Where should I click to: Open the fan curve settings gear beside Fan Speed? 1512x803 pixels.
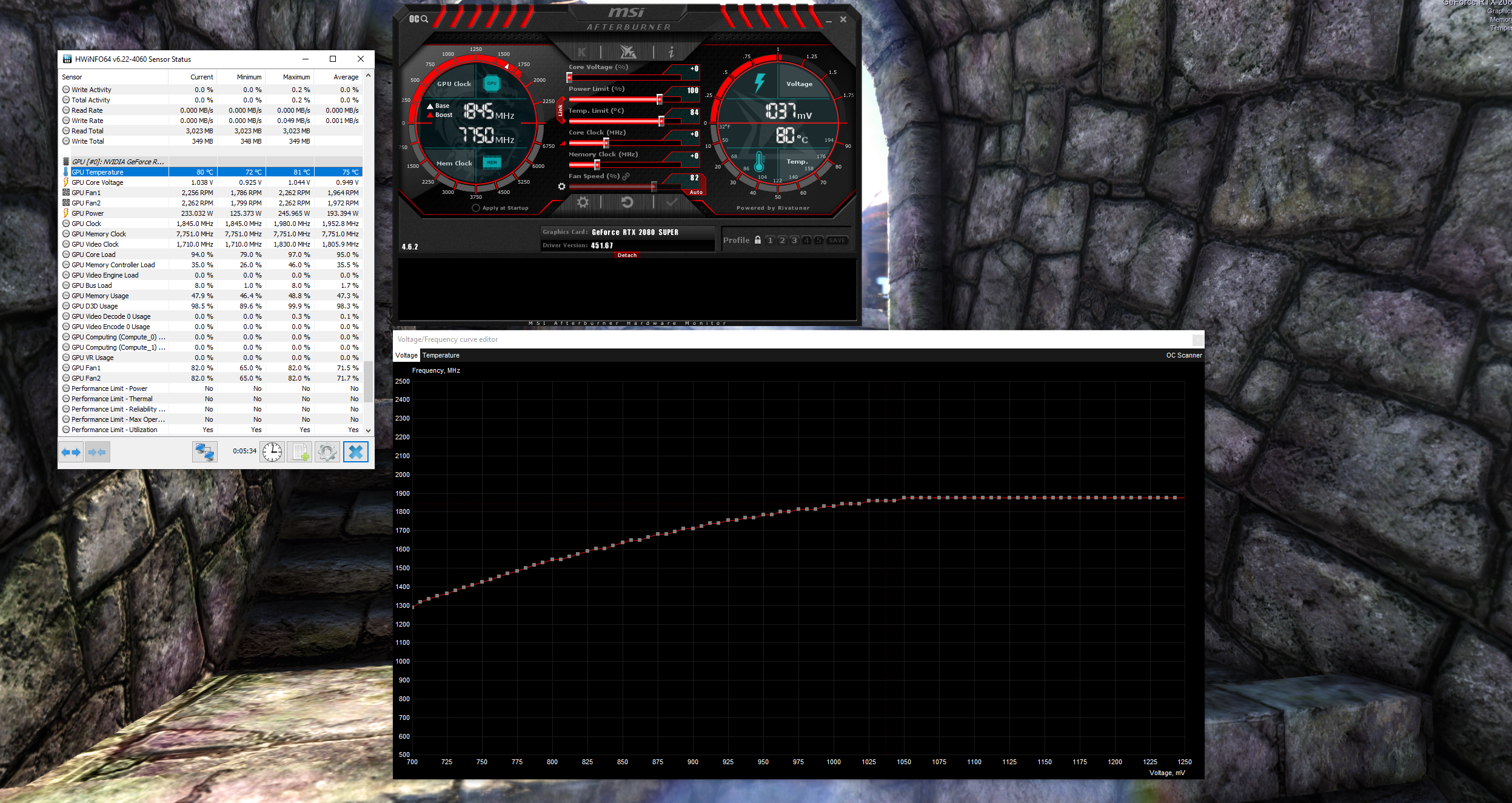coord(563,187)
